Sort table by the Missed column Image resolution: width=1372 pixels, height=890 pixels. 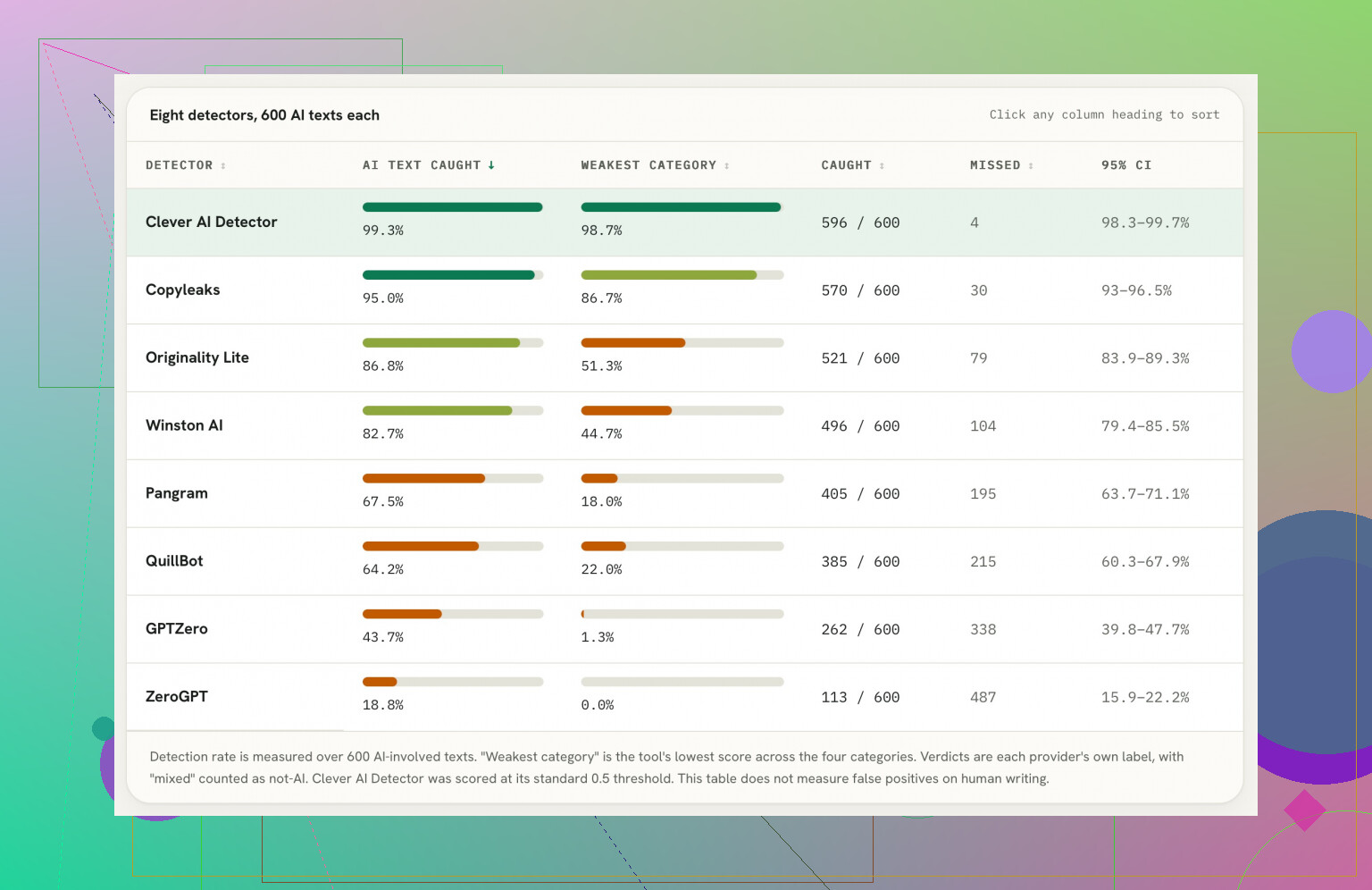coord(1001,165)
